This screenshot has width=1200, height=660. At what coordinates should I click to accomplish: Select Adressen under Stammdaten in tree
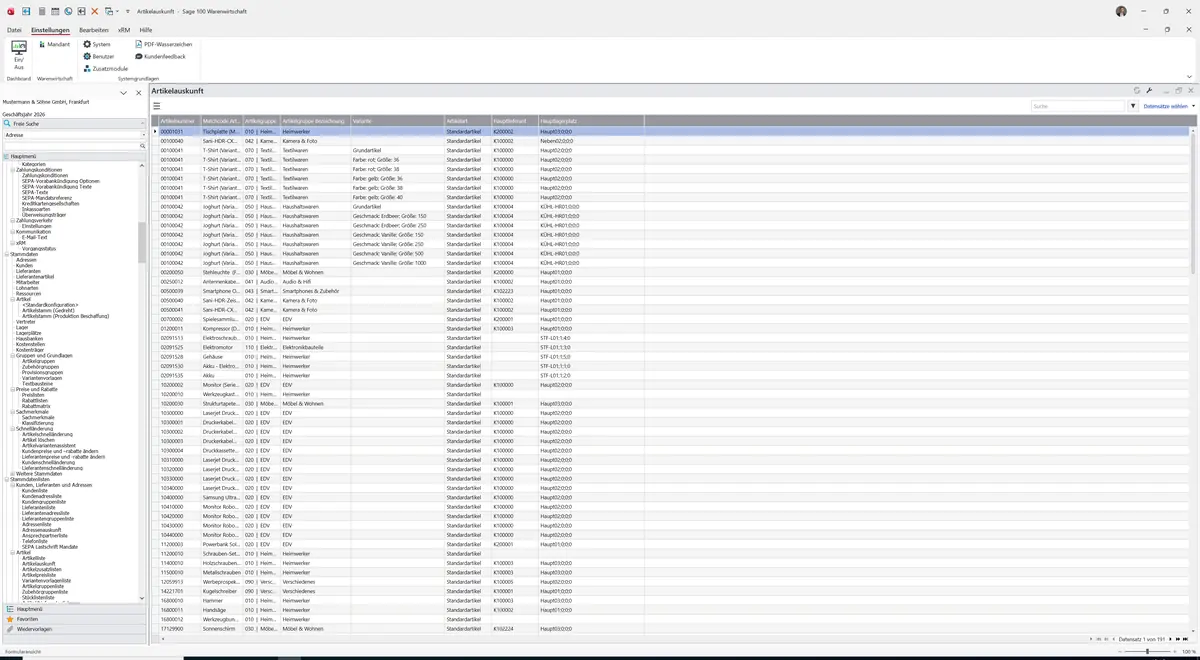click(x=27, y=259)
